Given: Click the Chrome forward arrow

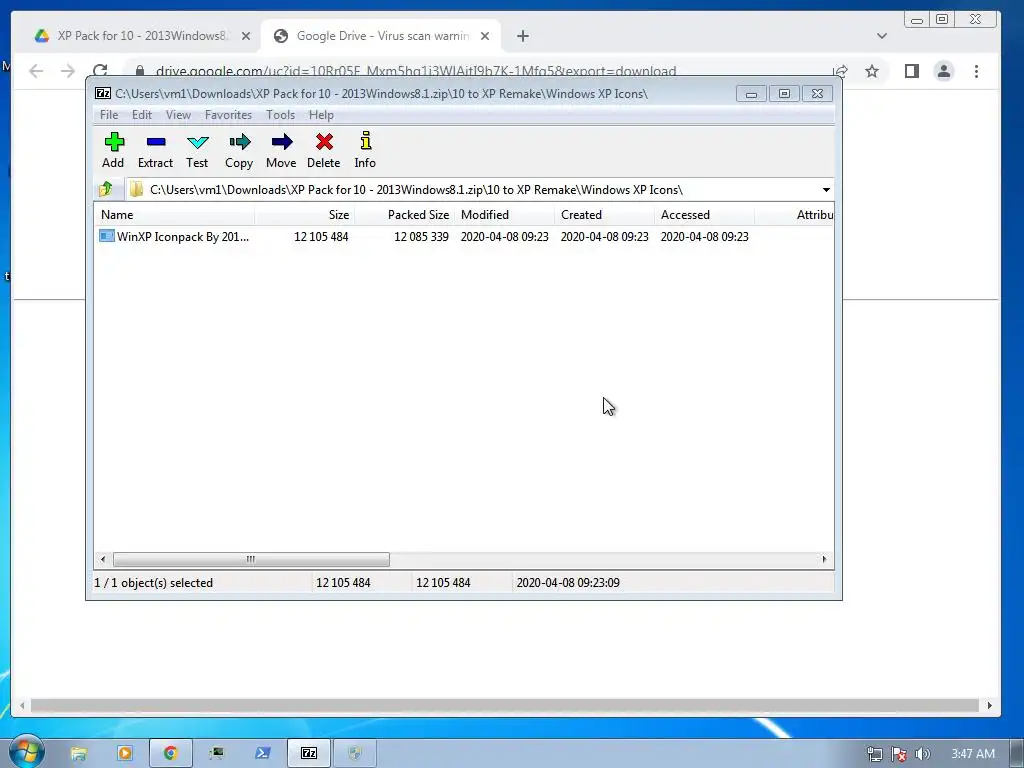Looking at the screenshot, I should pyautogui.click(x=68, y=71).
